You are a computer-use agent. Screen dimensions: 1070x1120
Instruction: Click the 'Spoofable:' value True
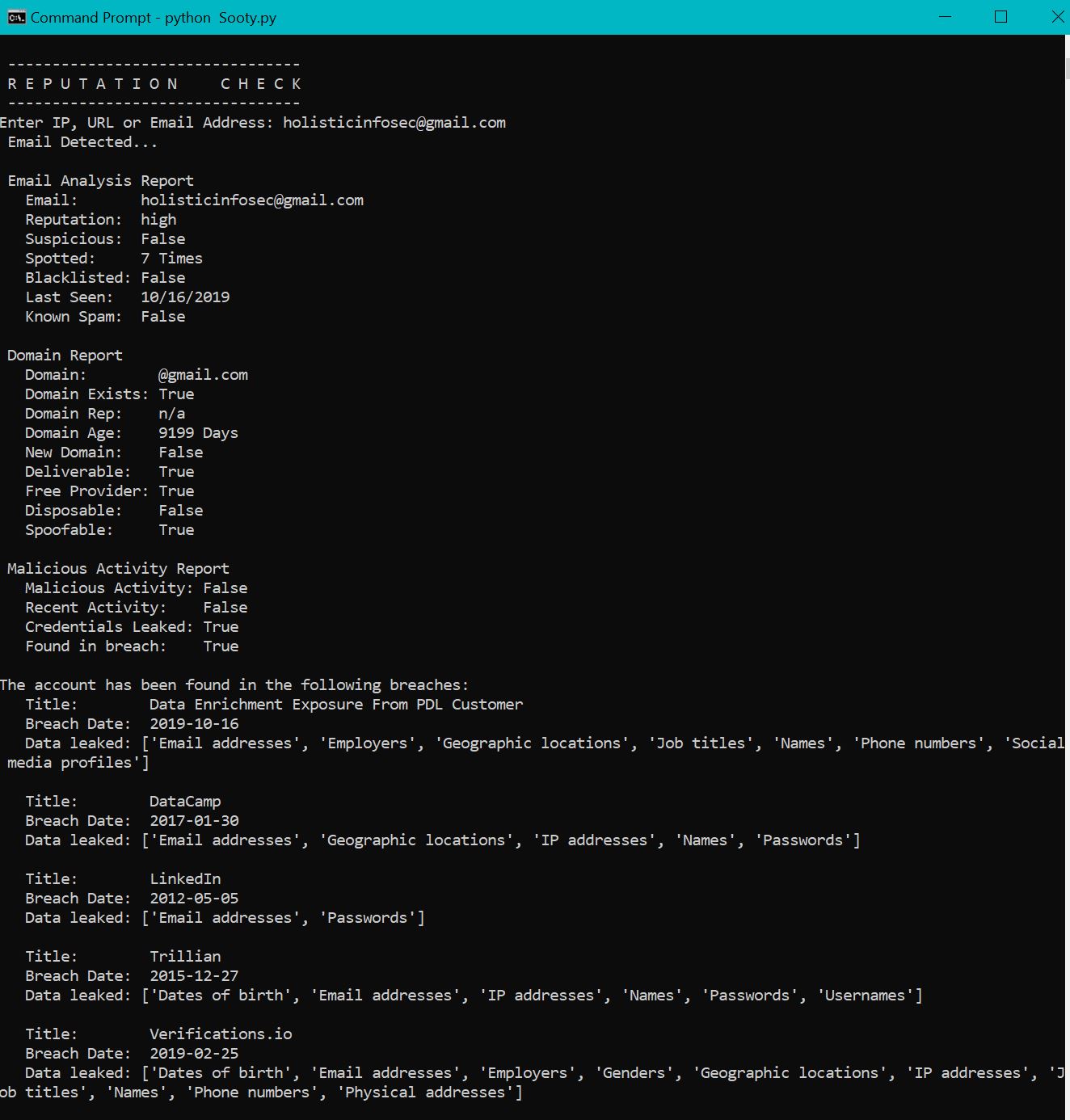coord(176,530)
